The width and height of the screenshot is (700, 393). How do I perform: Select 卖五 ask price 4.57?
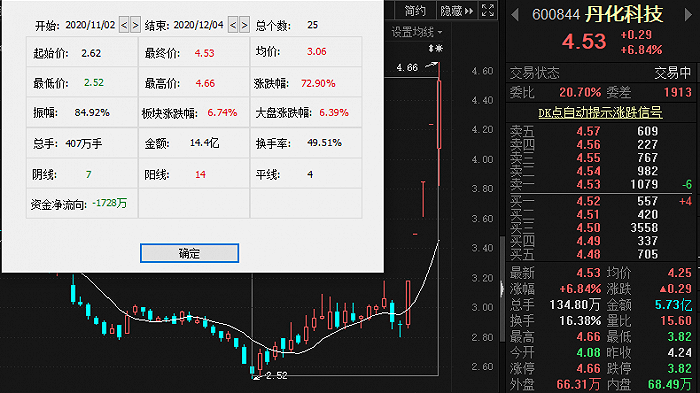point(588,131)
